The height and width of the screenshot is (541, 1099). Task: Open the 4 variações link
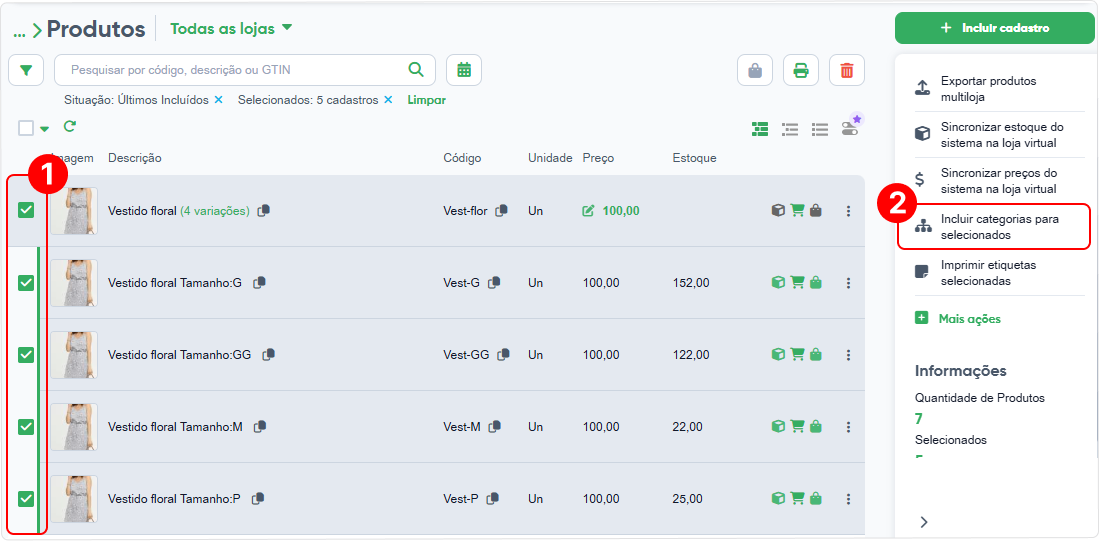point(214,210)
